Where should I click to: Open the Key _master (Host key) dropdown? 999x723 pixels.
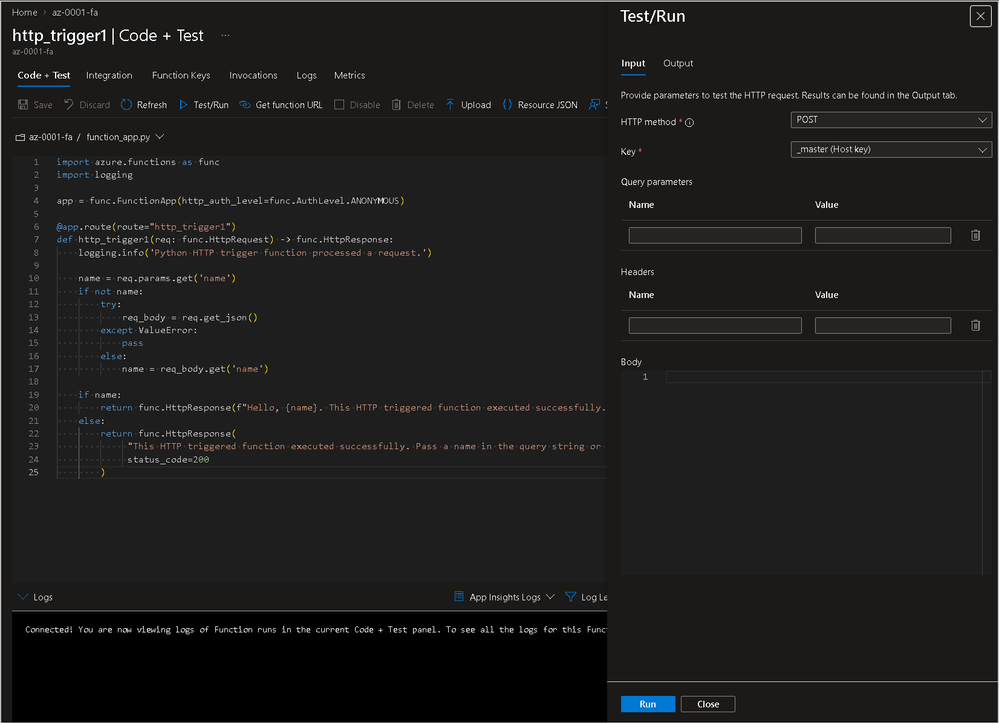pyautogui.click(x=891, y=149)
